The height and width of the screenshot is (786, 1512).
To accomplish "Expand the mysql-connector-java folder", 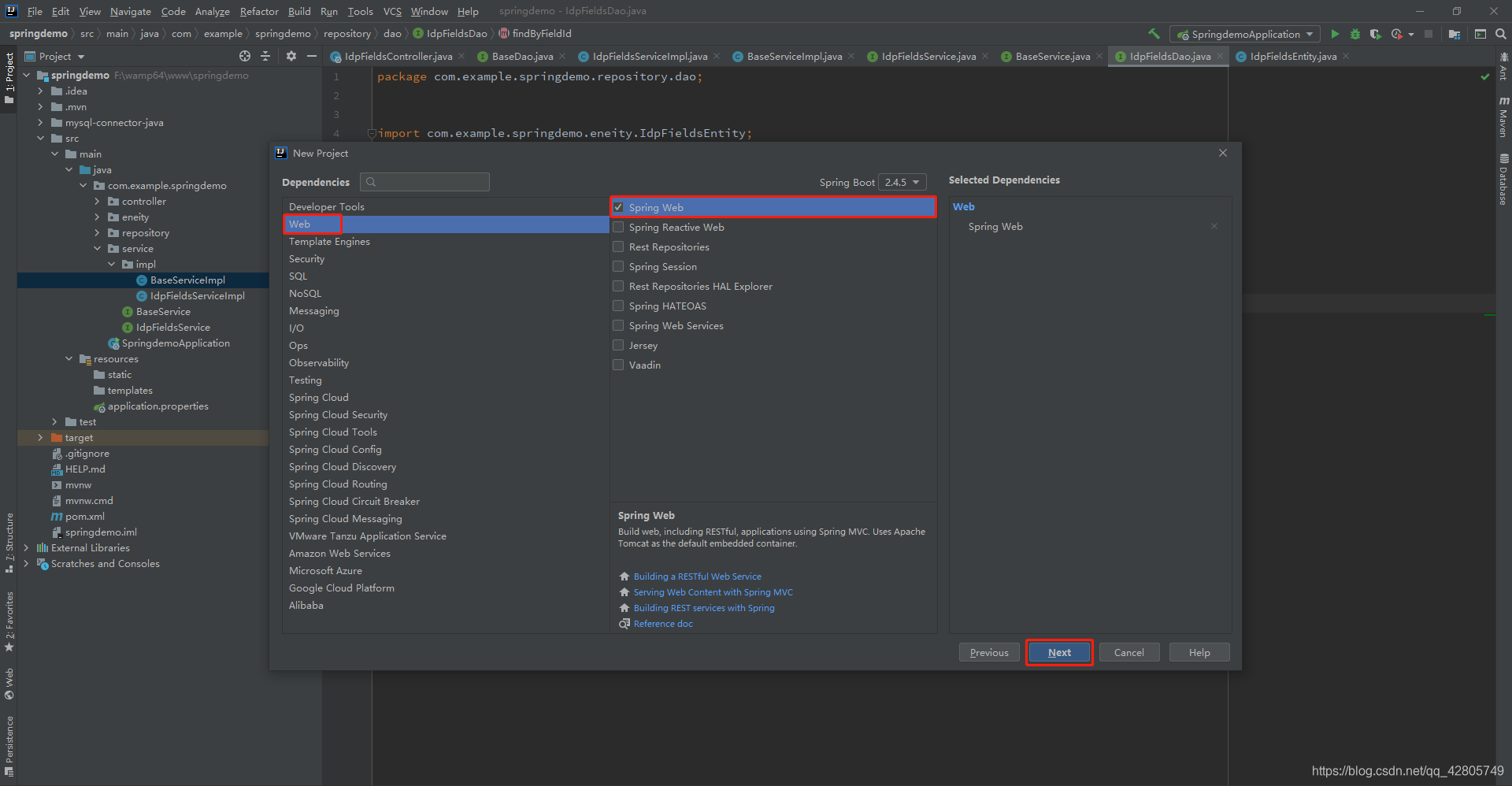I will (40, 123).
